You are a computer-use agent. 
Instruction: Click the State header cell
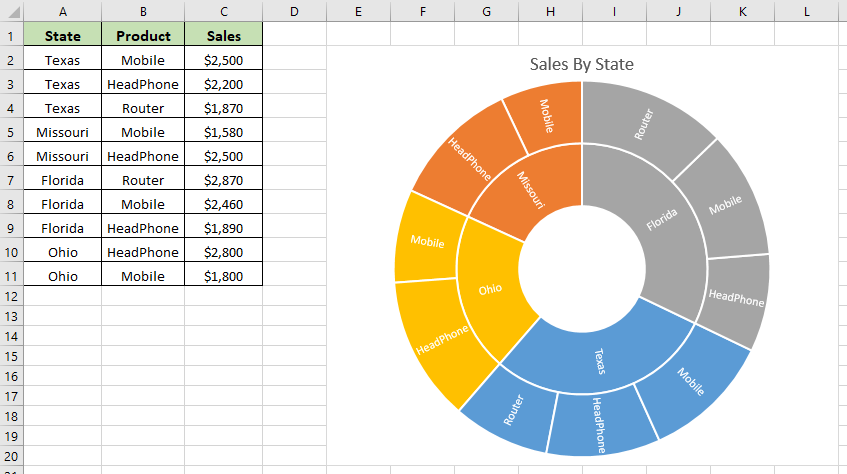click(63, 36)
